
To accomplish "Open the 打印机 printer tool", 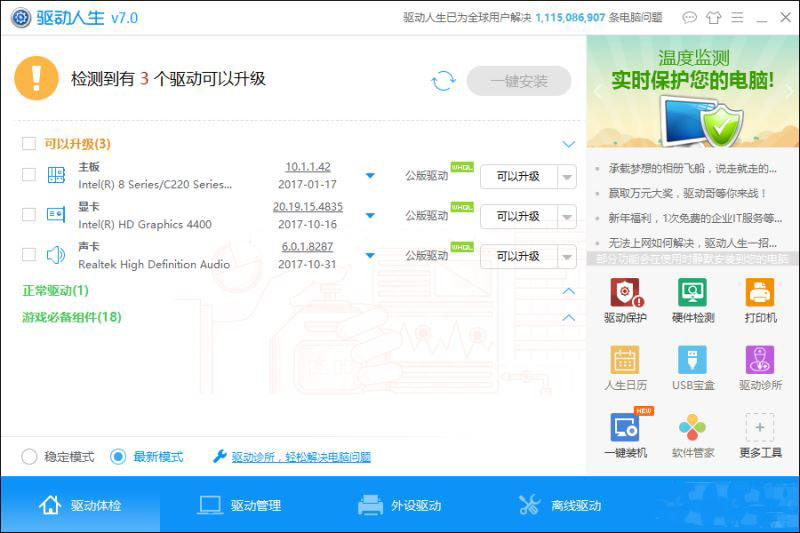I will tap(760, 301).
